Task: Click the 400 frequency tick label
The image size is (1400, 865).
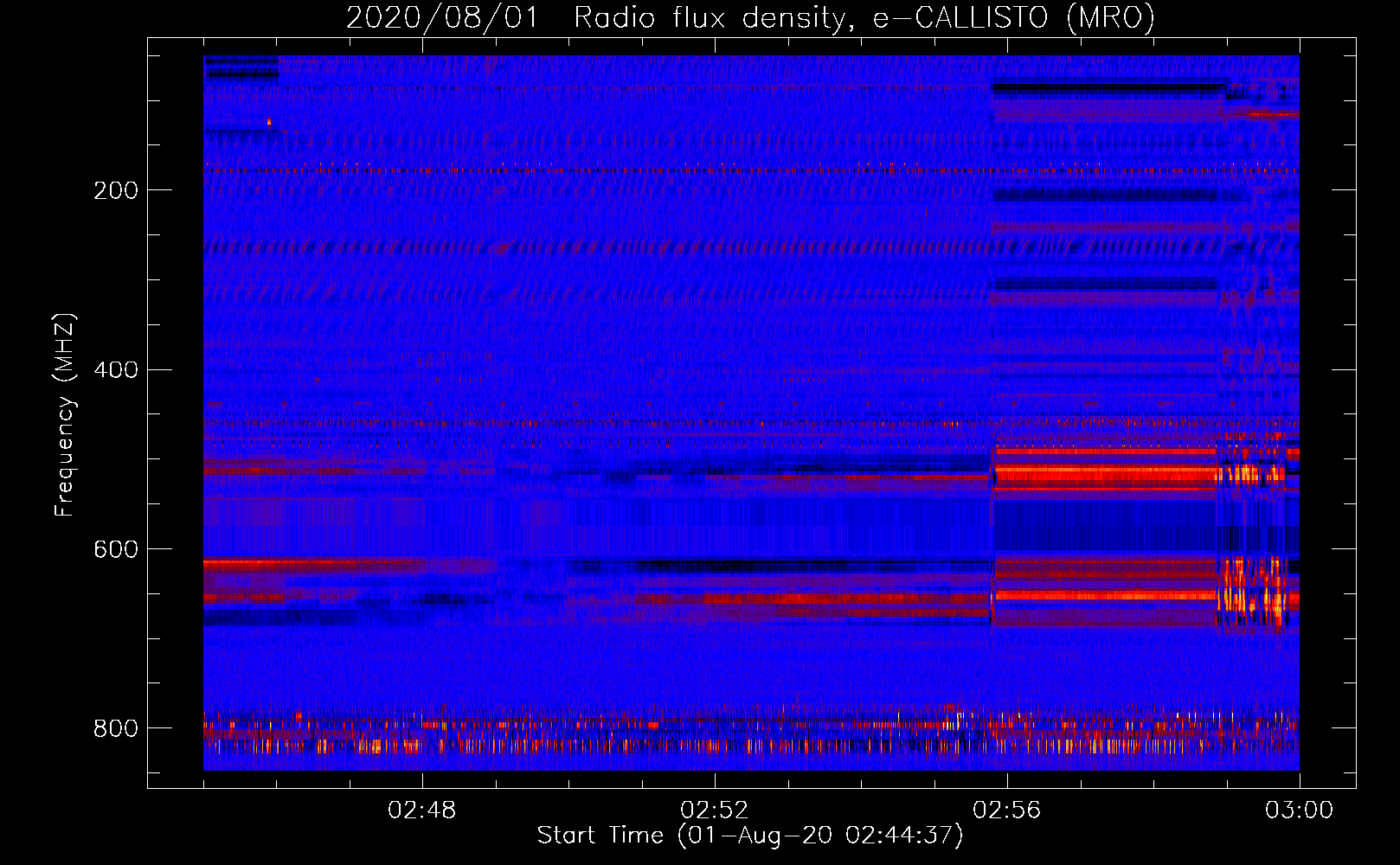Action: (116, 370)
